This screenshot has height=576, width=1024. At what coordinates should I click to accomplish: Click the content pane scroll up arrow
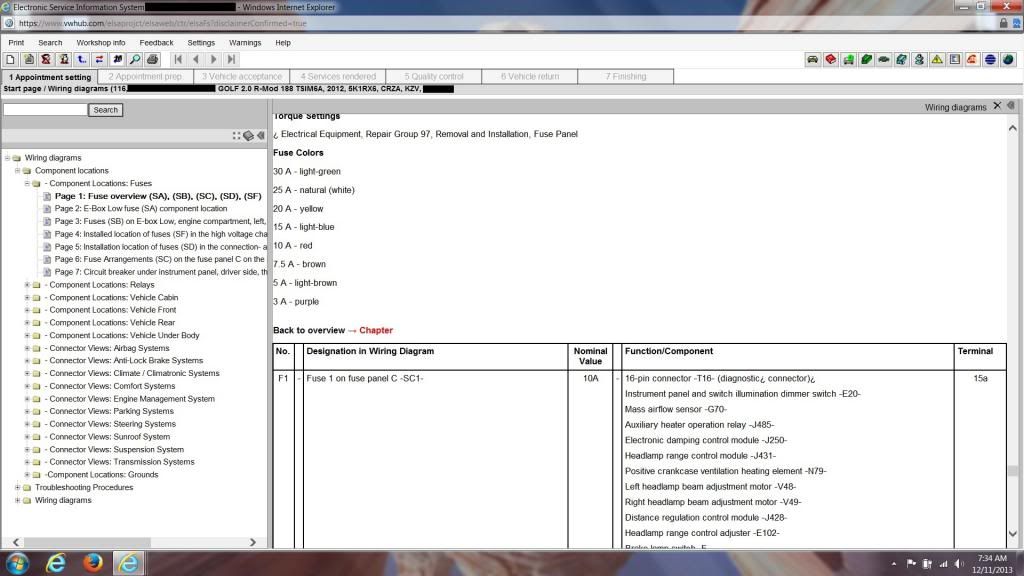(x=1012, y=128)
